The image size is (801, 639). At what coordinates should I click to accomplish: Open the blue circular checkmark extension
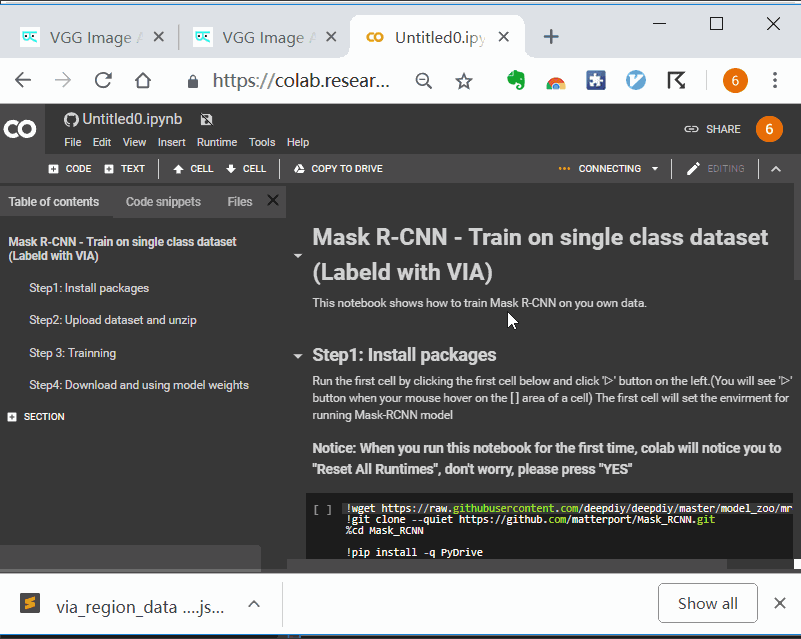coord(636,80)
